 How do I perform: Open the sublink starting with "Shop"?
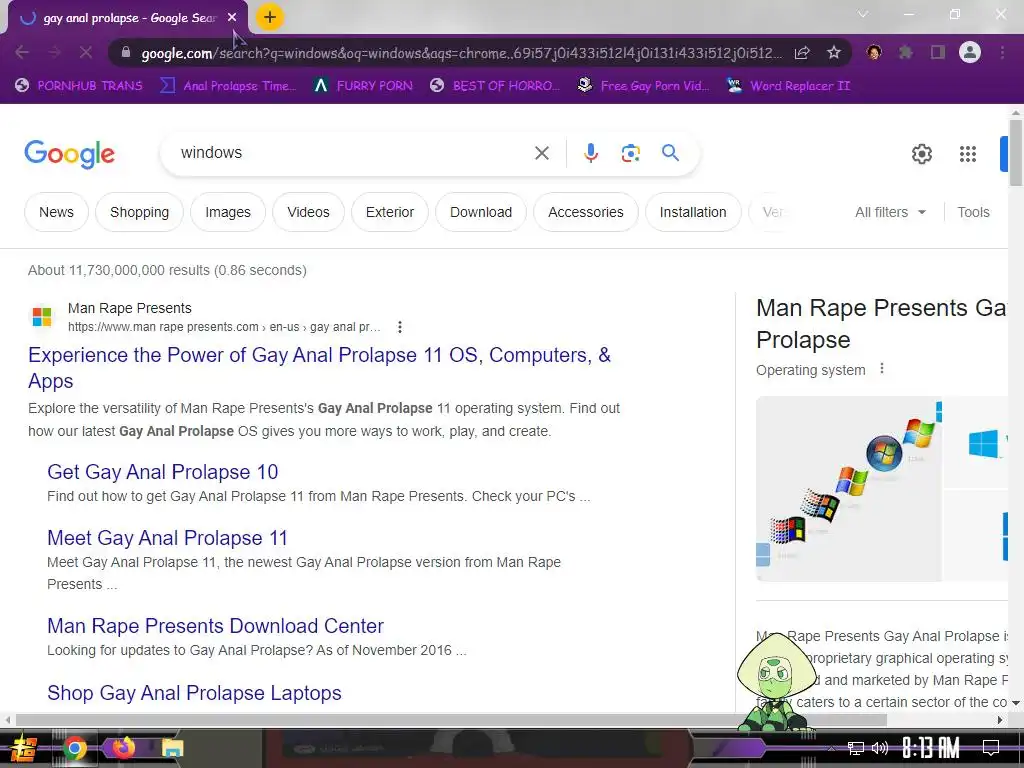(194, 692)
